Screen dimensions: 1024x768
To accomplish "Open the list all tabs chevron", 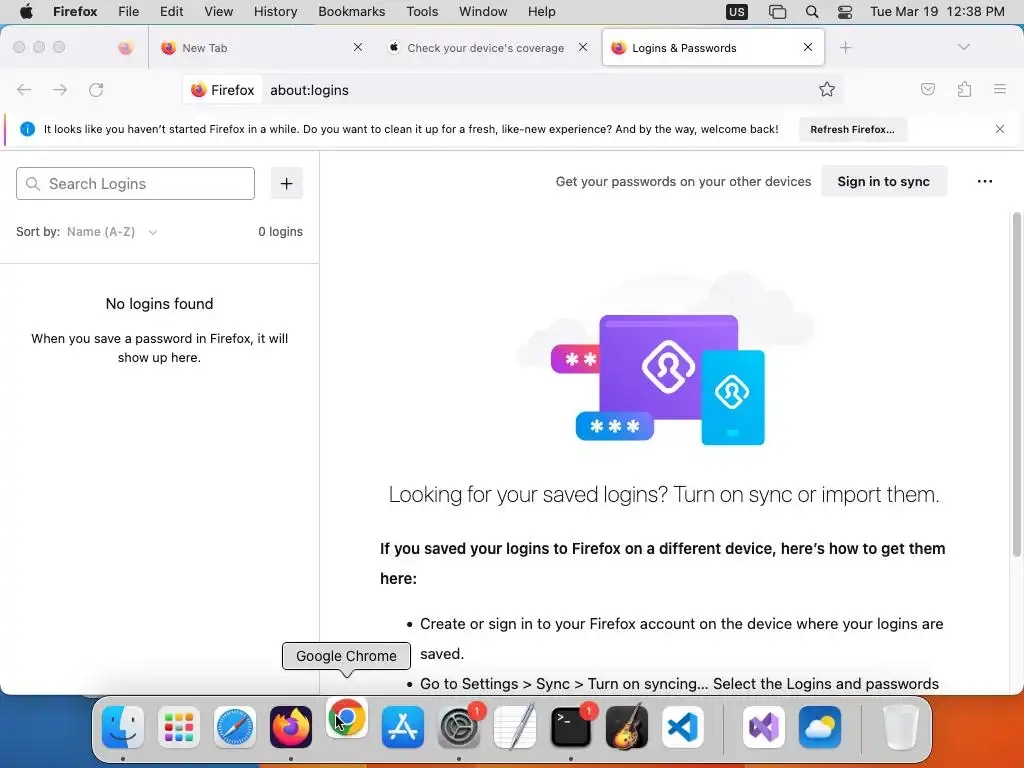I will [x=964, y=47].
